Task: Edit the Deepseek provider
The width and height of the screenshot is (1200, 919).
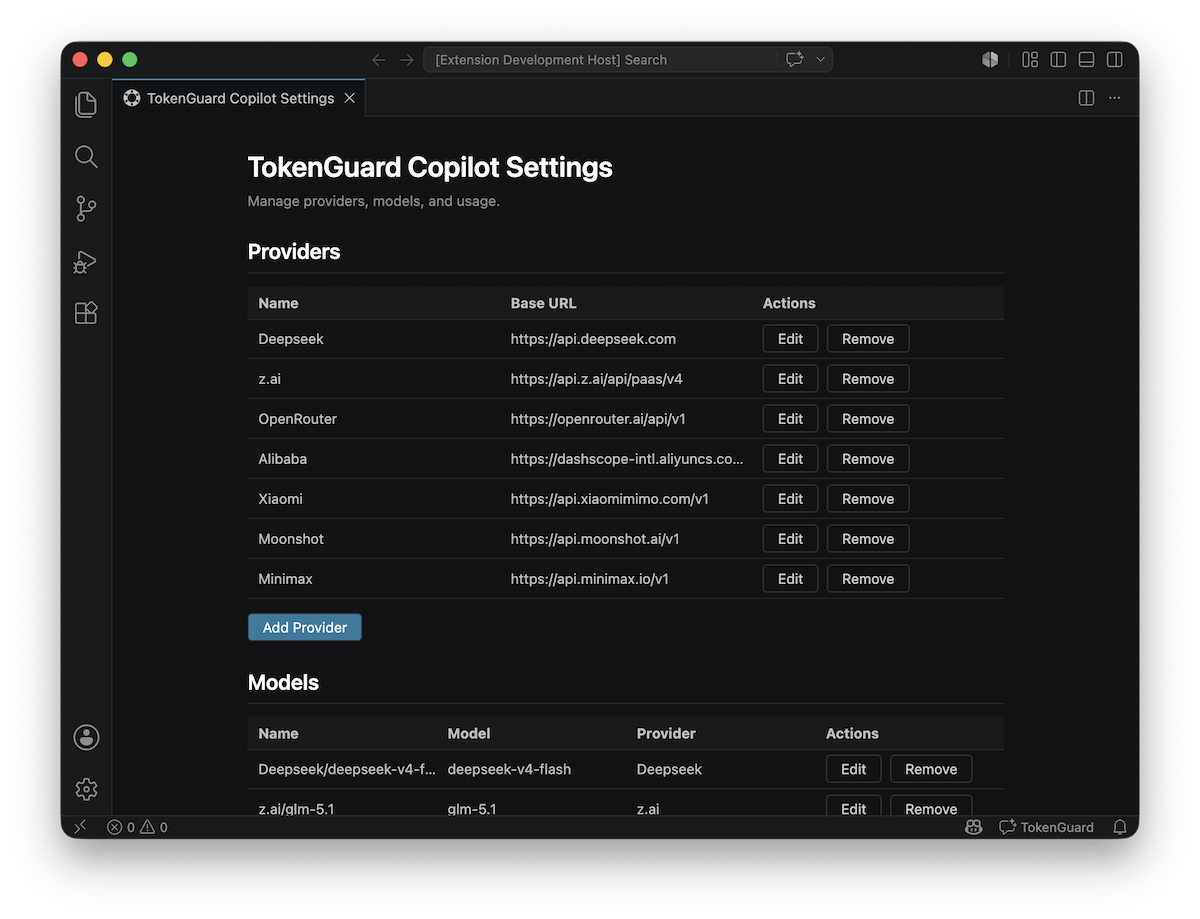Action: coord(790,339)
